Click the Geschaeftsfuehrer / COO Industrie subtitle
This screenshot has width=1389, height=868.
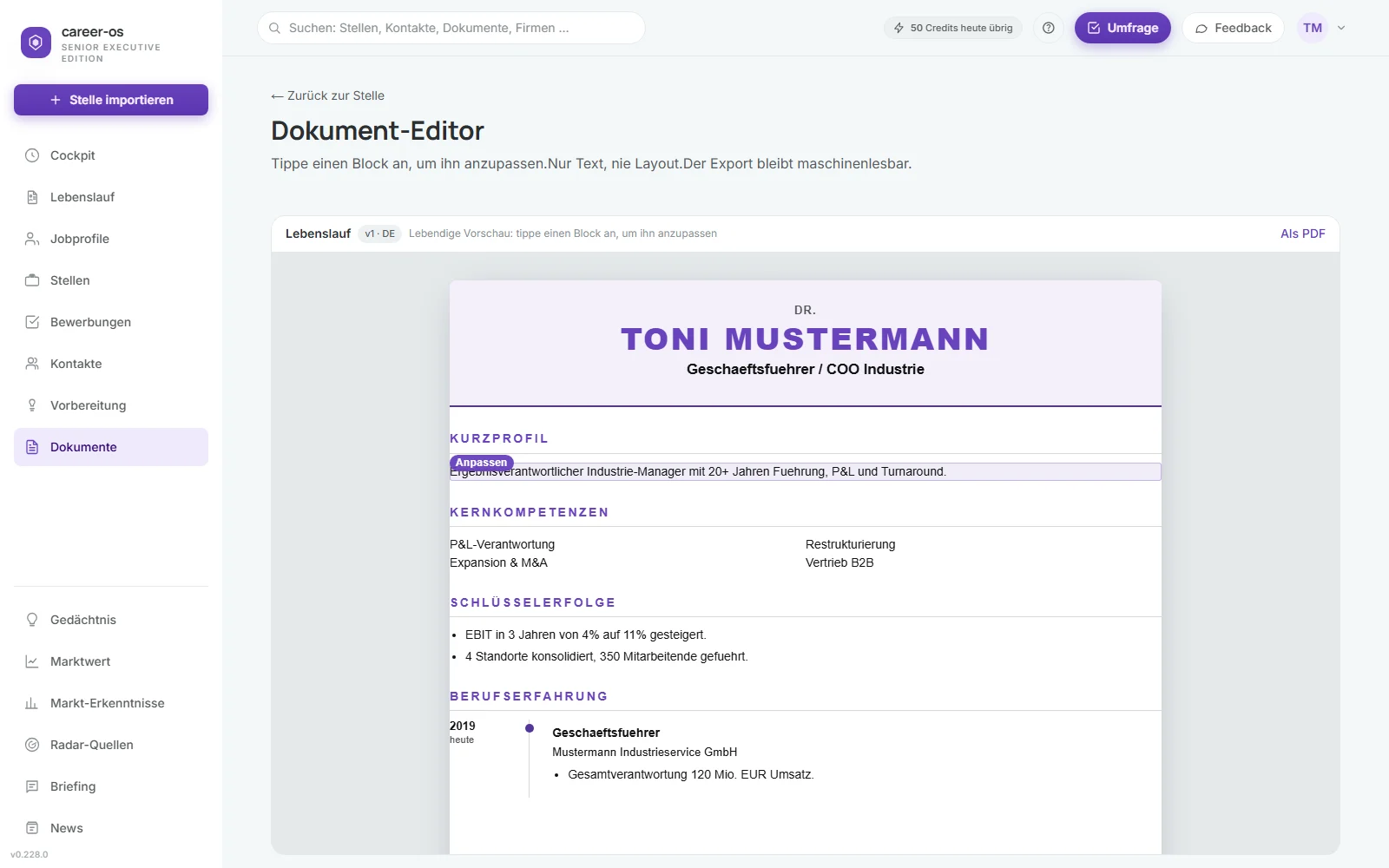pos(806,369)
